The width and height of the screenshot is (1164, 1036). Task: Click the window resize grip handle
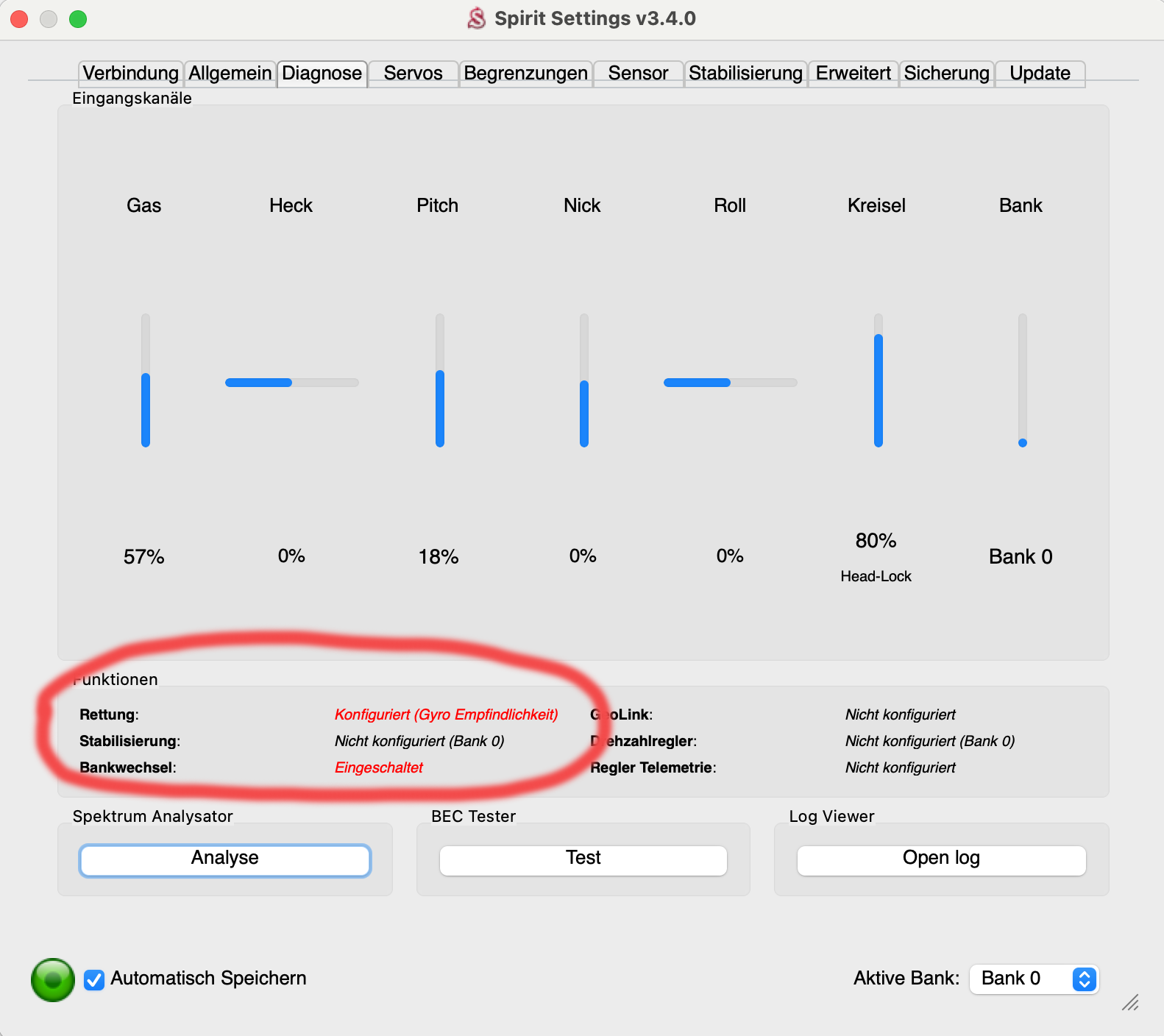pos(1130,1002)
